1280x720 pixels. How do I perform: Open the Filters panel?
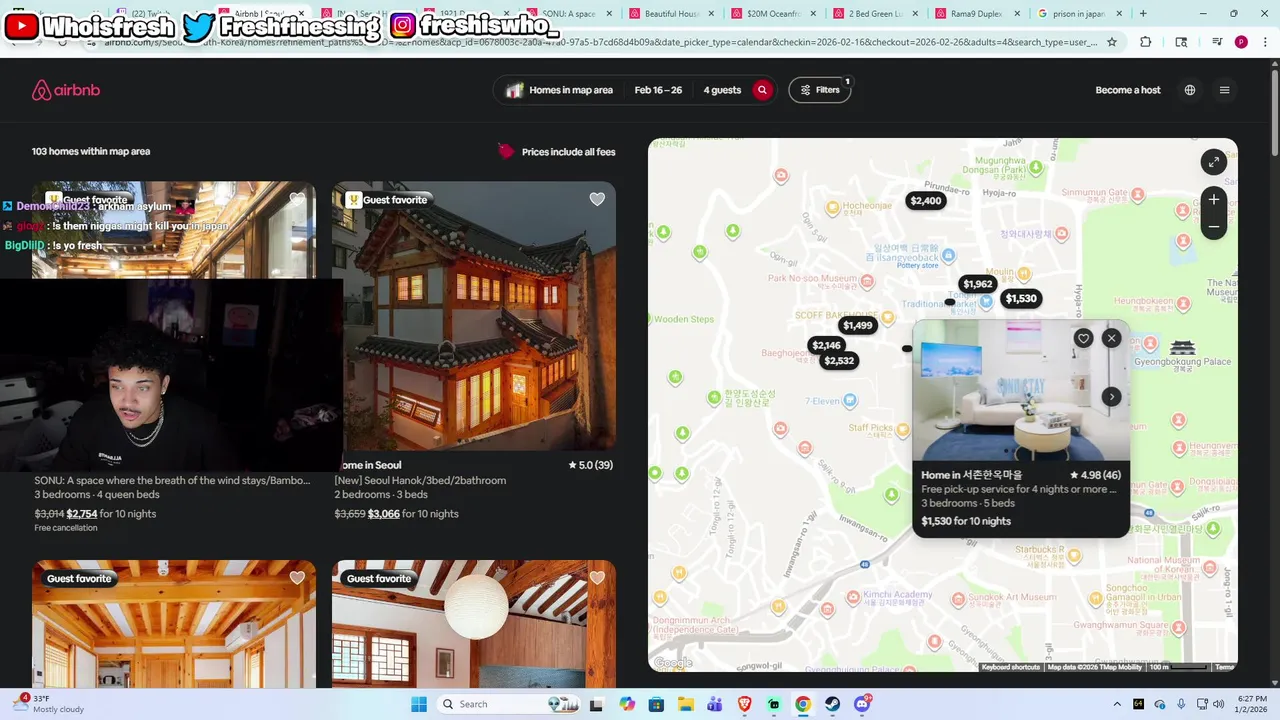coord(819,90)
